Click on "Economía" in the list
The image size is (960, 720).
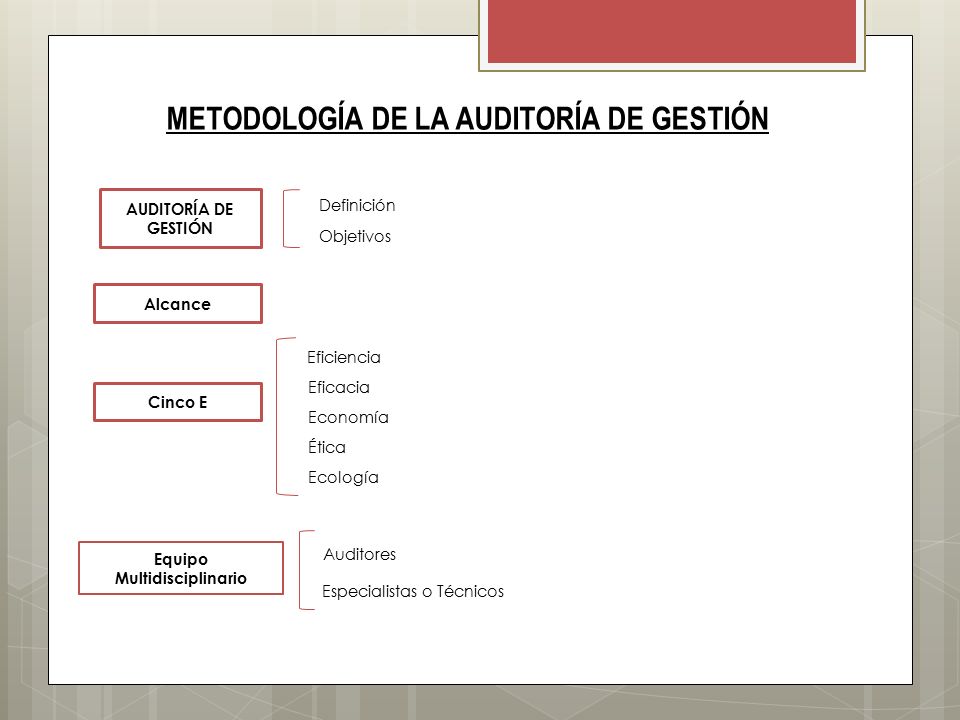point(348,418)
